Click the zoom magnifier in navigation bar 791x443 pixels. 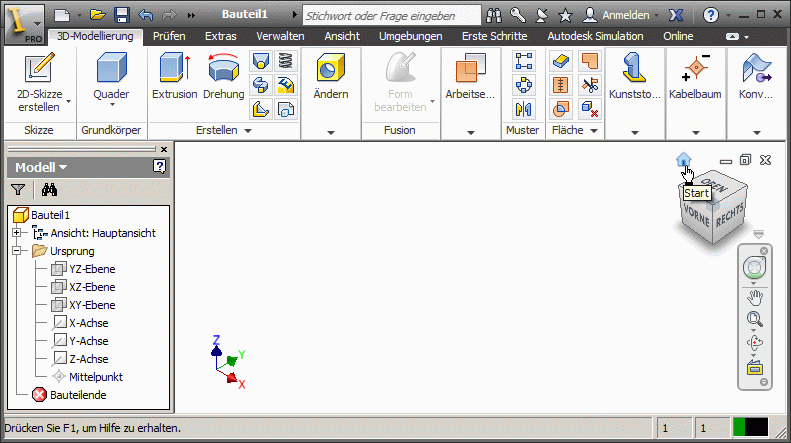point(754,320)
